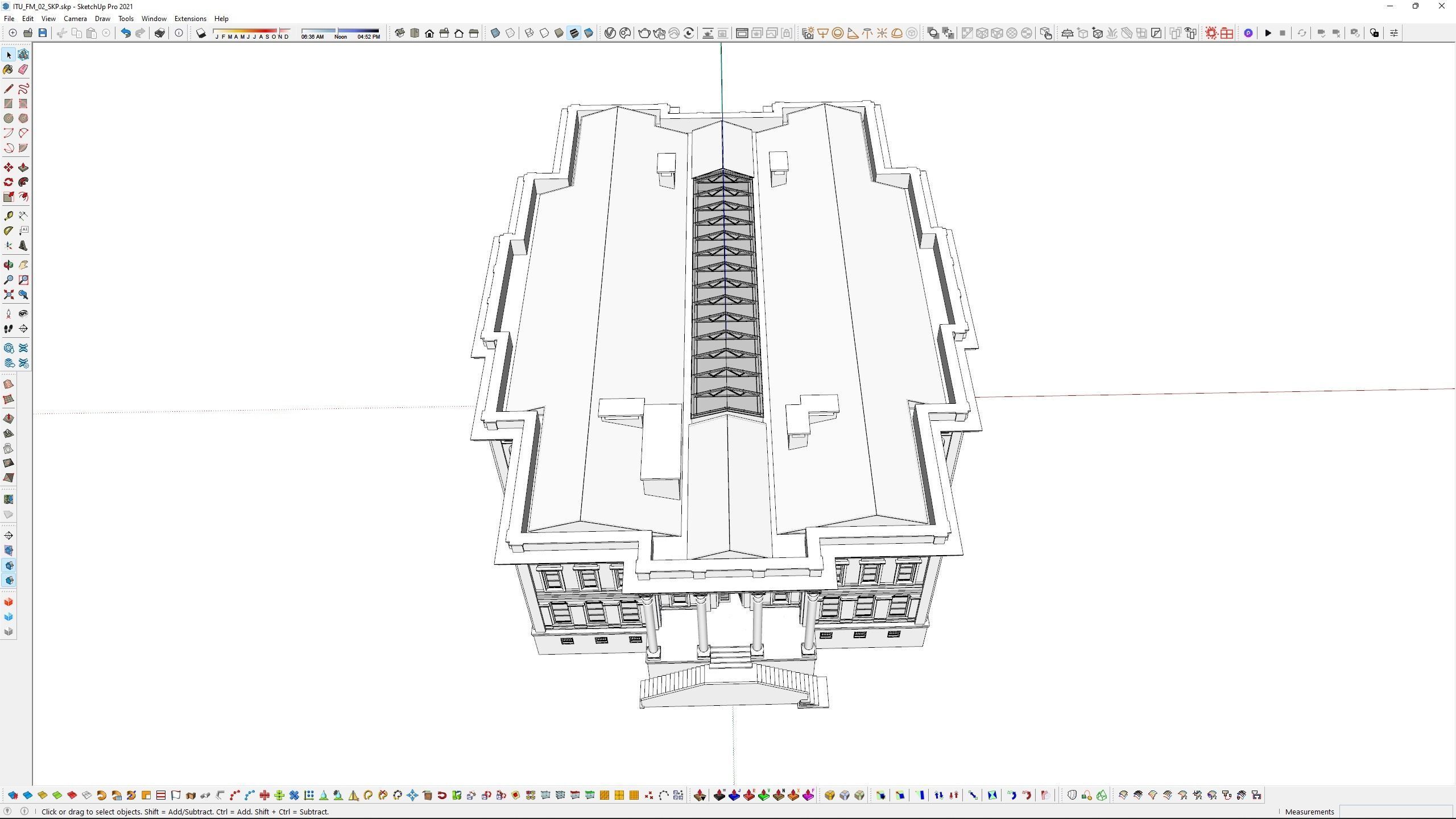Activate the Pan hand tool
The width and height of the screenshot is (1456, 819).
[23, 265]
